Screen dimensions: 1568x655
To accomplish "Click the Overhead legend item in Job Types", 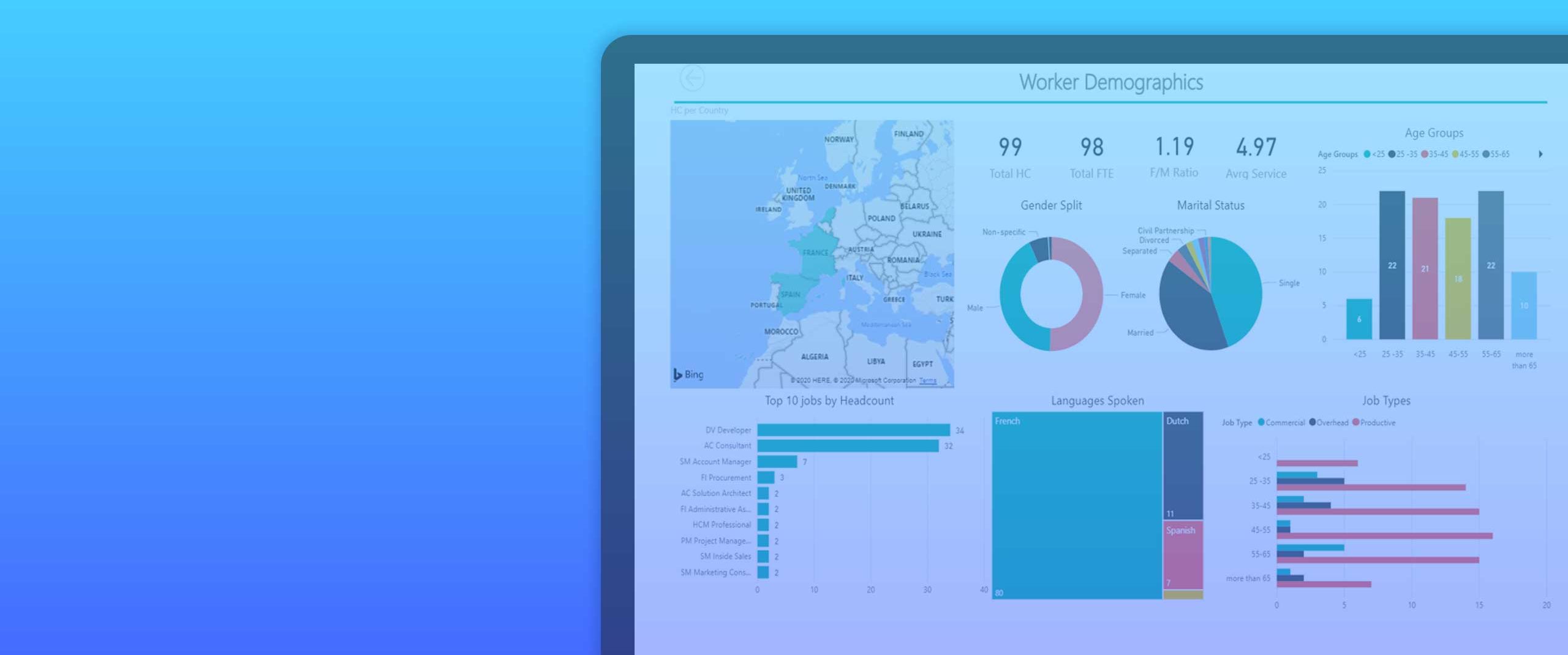I will (1329, 423).
